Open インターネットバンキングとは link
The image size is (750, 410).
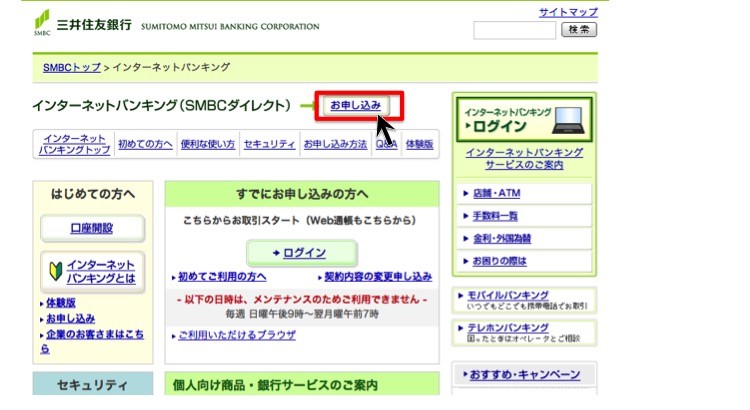pyautogui.click(x=101, y=272)
